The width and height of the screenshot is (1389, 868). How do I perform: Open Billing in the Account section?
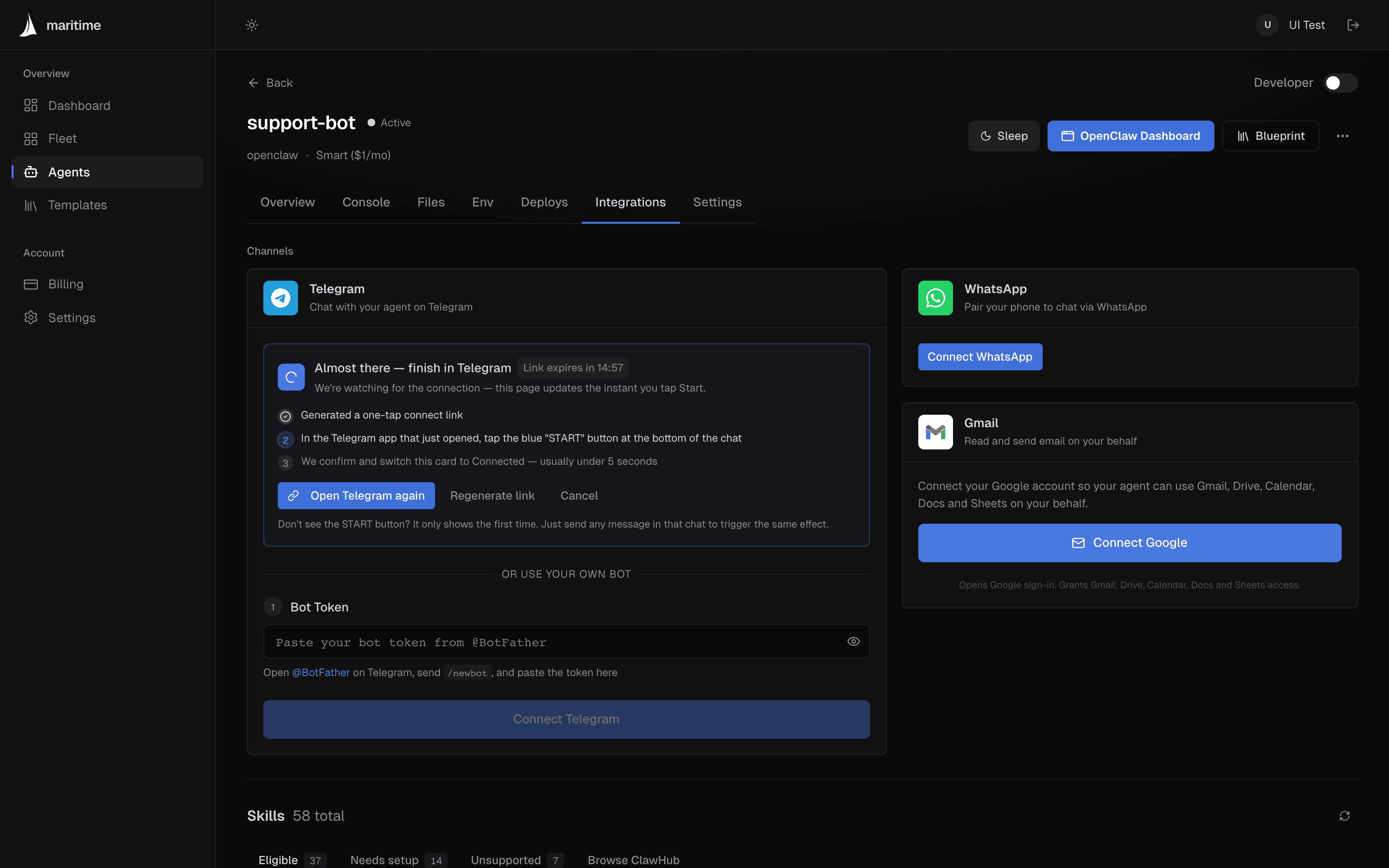108,284
